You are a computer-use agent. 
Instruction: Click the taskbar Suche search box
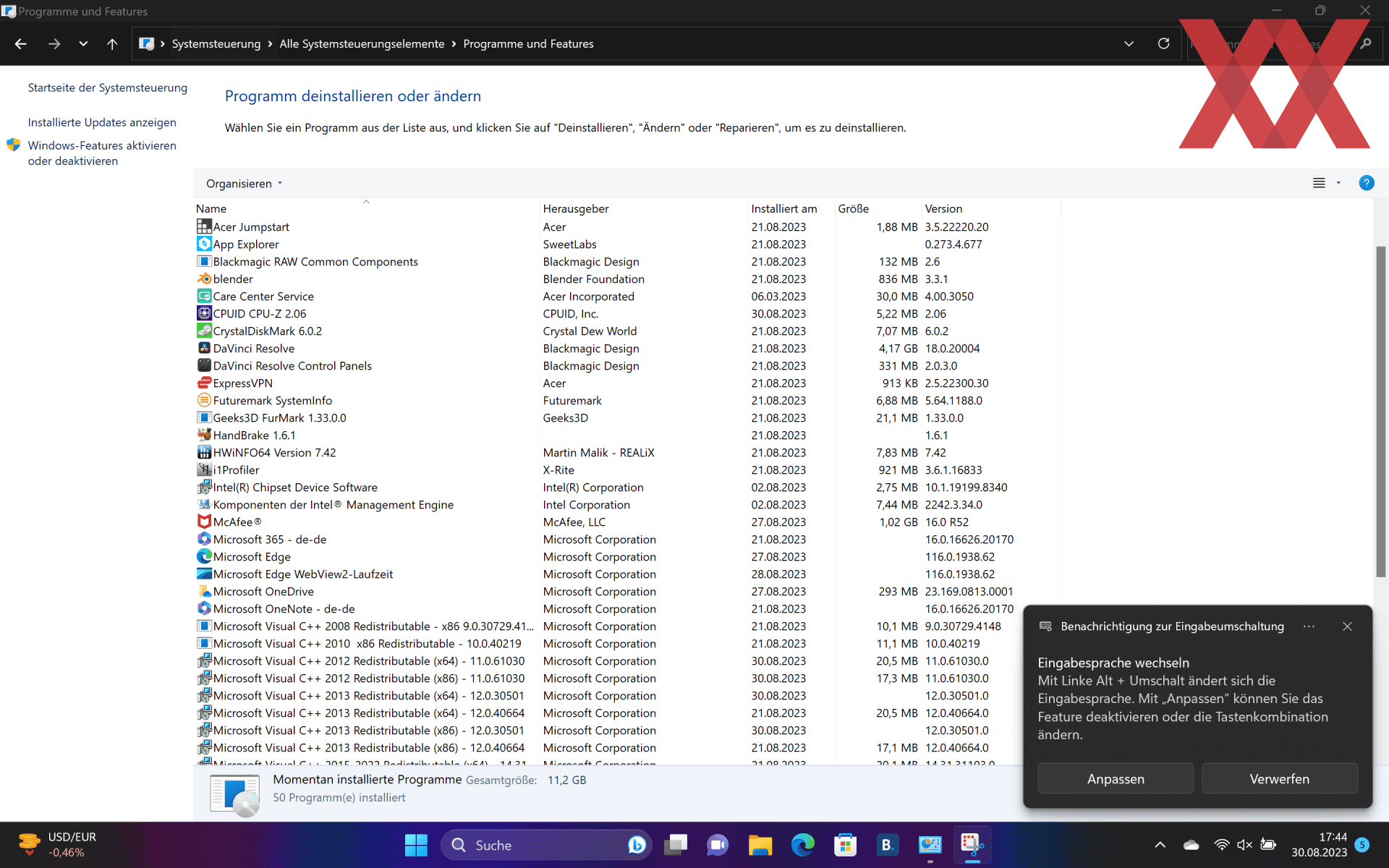545,845
